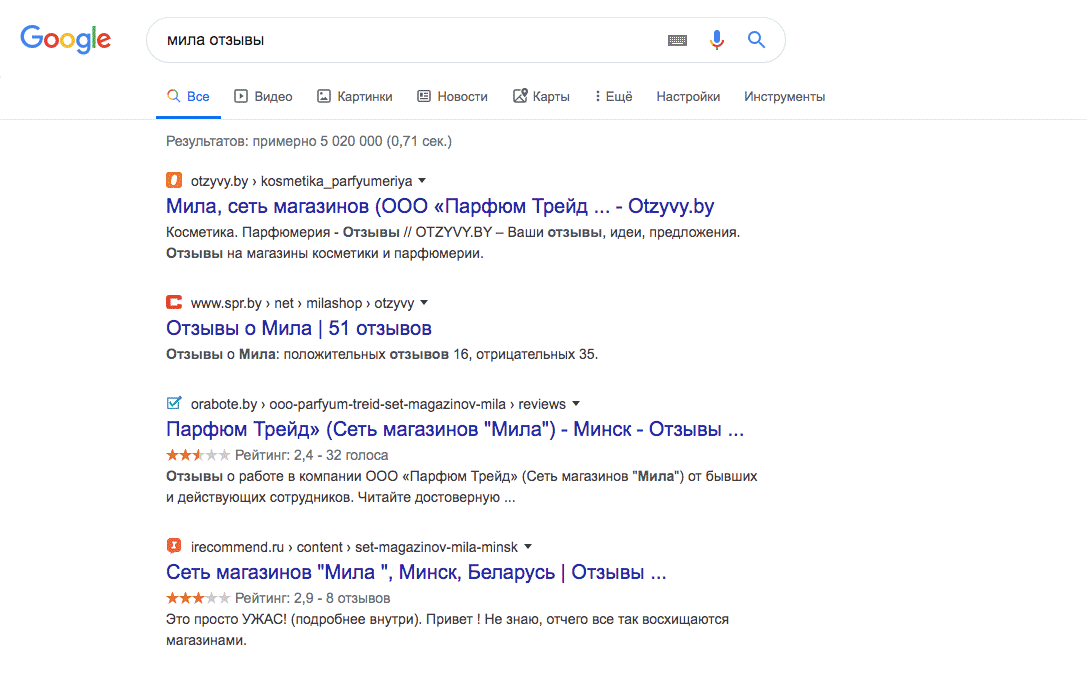This screenshot has height=676, width=1087.
Task: Open the result 'Отзывы о Мила | 51 отзывов'
Action: pos(299,328)
